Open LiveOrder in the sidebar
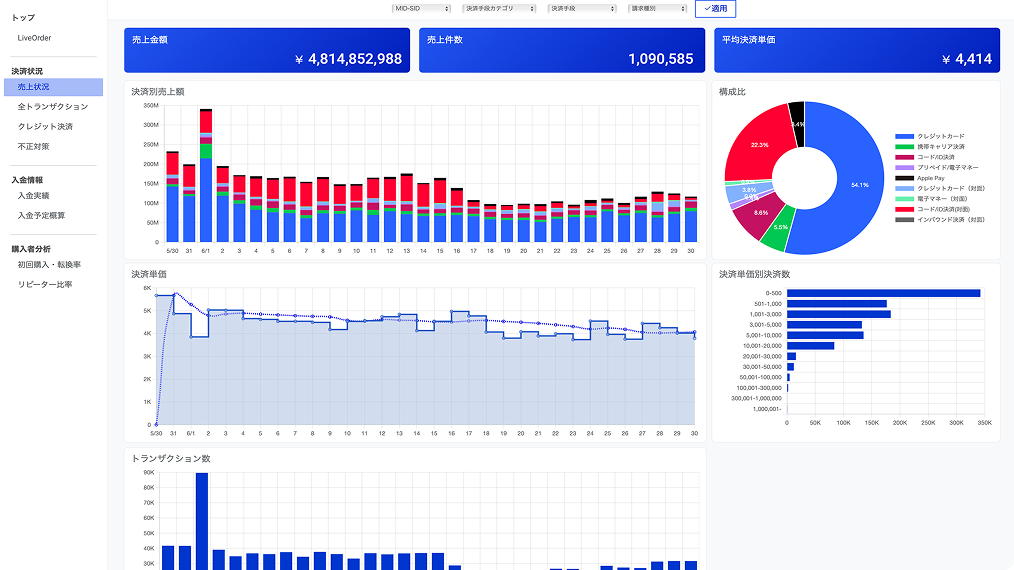This screenshot has width=1014, height=570. click(x=34, y=38)
